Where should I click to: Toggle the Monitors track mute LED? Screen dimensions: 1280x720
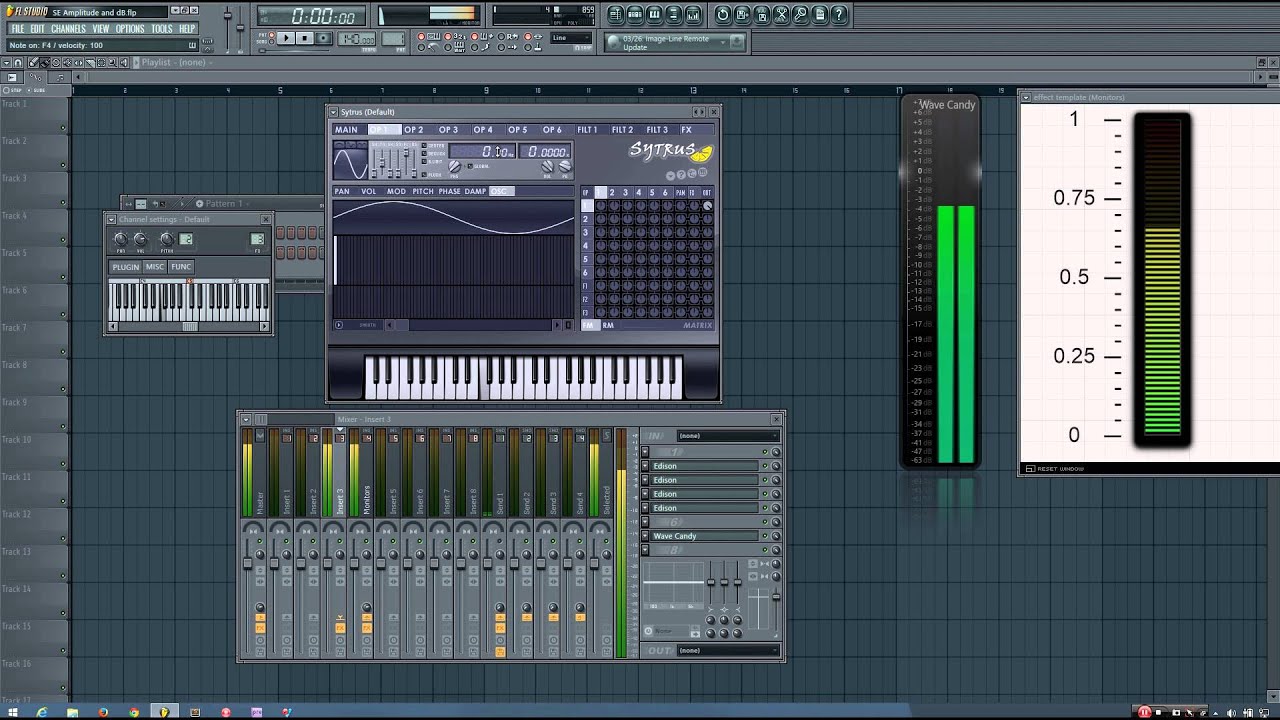(x=366, y=541)
